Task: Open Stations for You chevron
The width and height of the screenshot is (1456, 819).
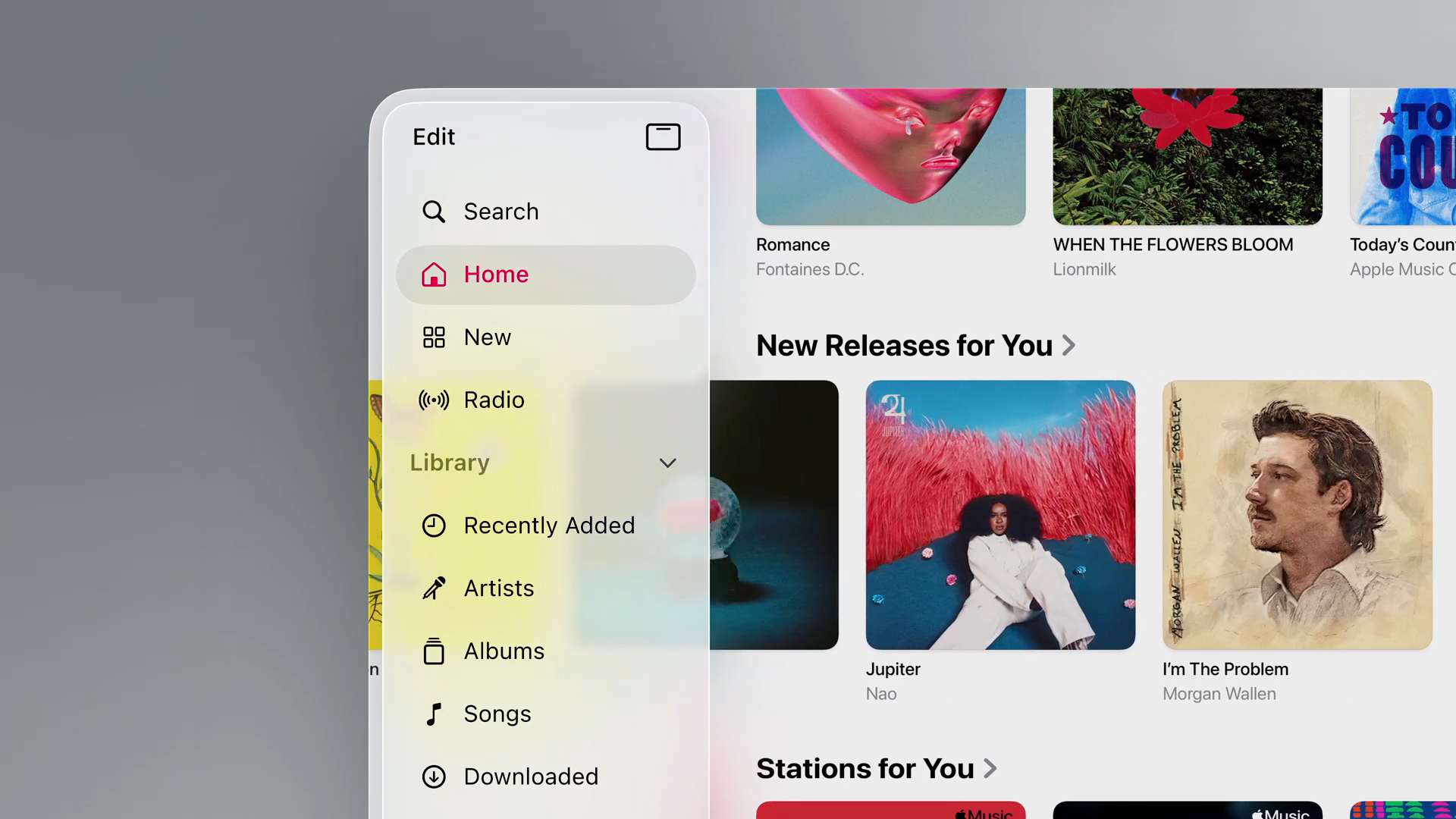Action: 990,769
